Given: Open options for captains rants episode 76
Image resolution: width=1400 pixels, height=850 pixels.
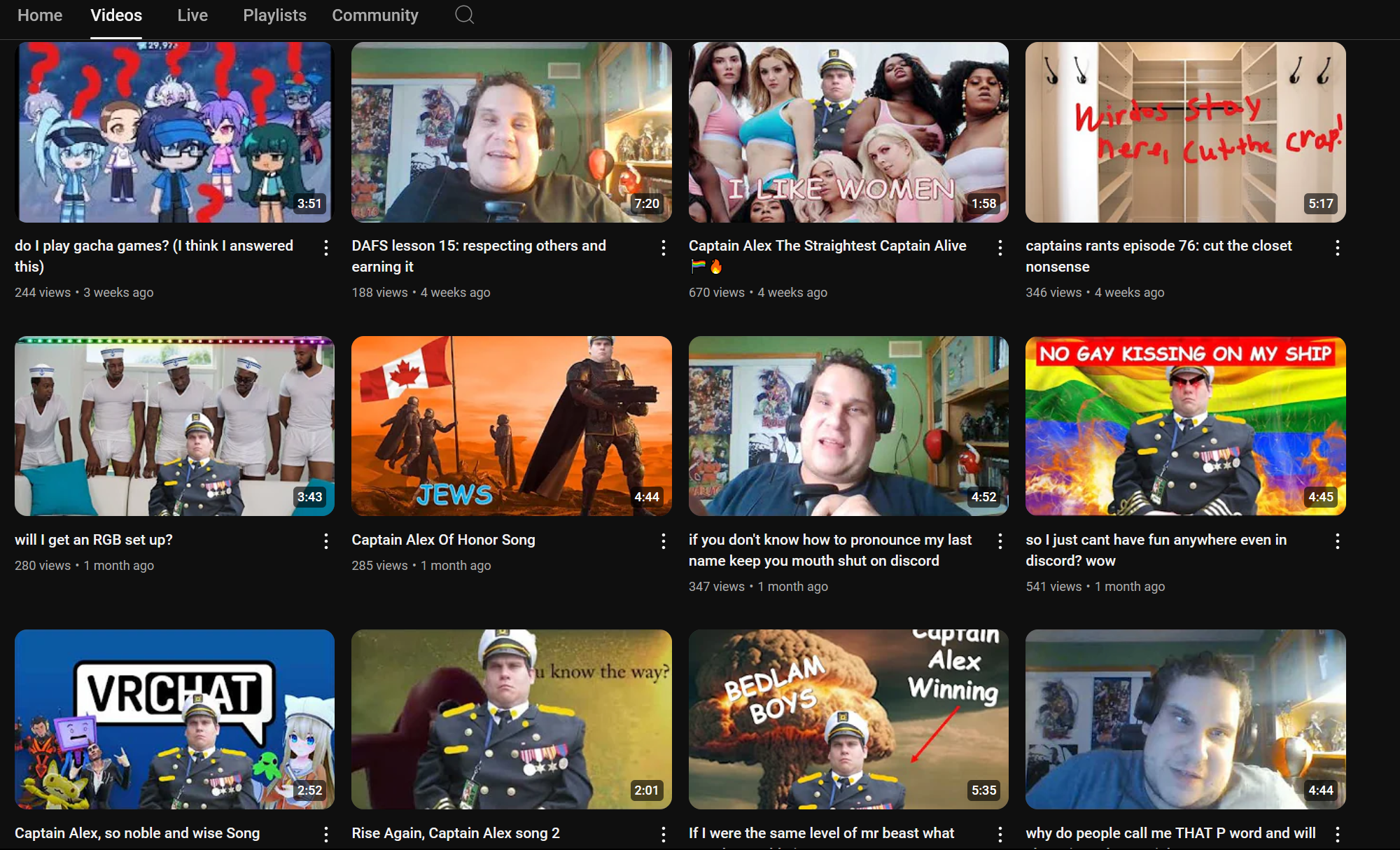Looking at the screenshot, I should (1338, 248).
